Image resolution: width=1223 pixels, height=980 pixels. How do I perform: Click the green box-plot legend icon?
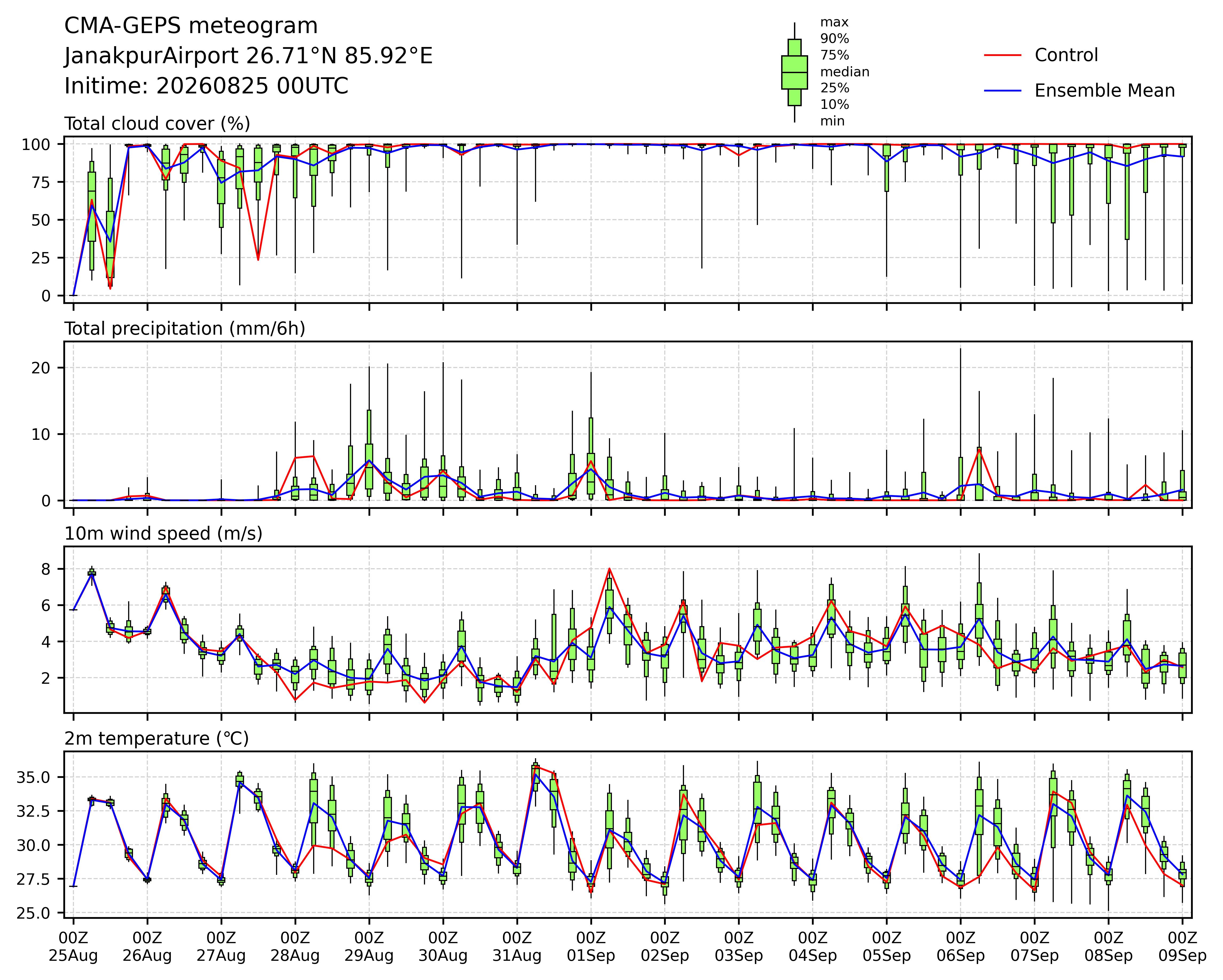coord(794,73)
